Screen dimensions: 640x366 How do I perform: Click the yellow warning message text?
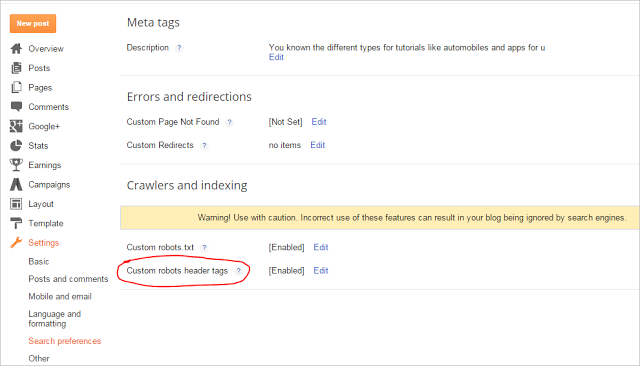pos(411,218)
